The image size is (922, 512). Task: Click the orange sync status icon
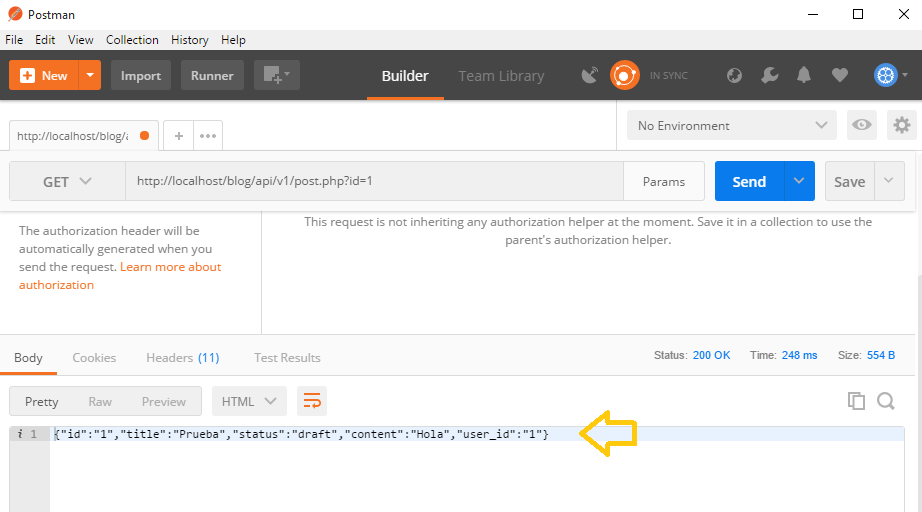tap(624, 75)
